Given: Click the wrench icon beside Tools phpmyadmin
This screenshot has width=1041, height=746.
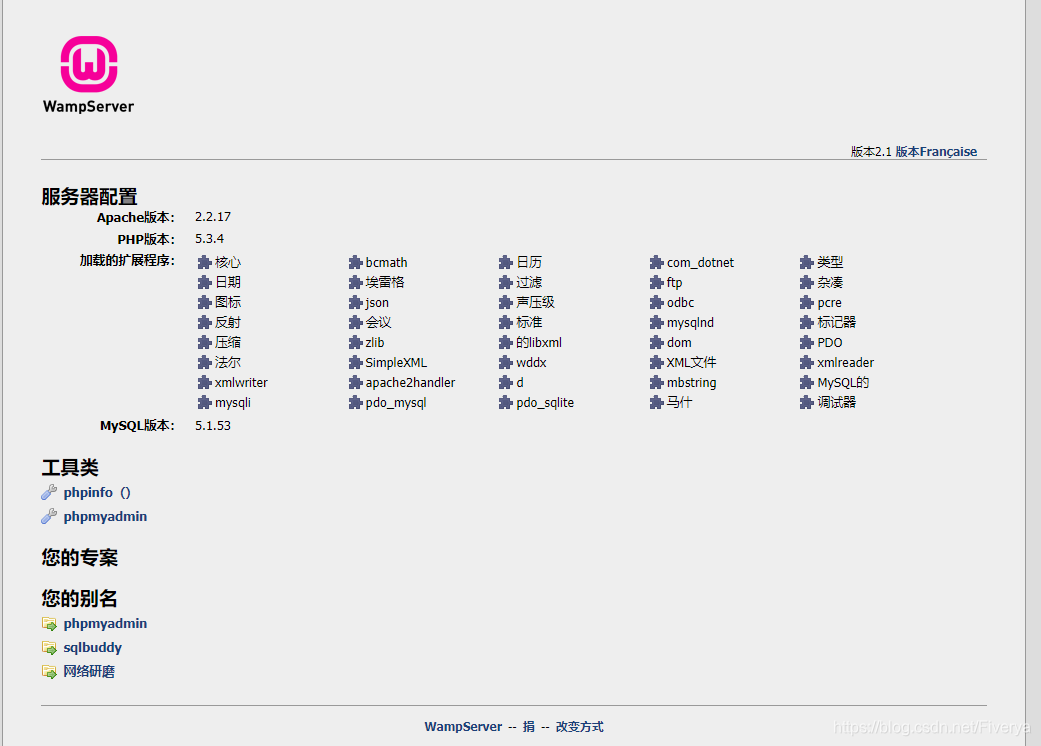Looking at the screenshot, I should click(x=49, y=516).
